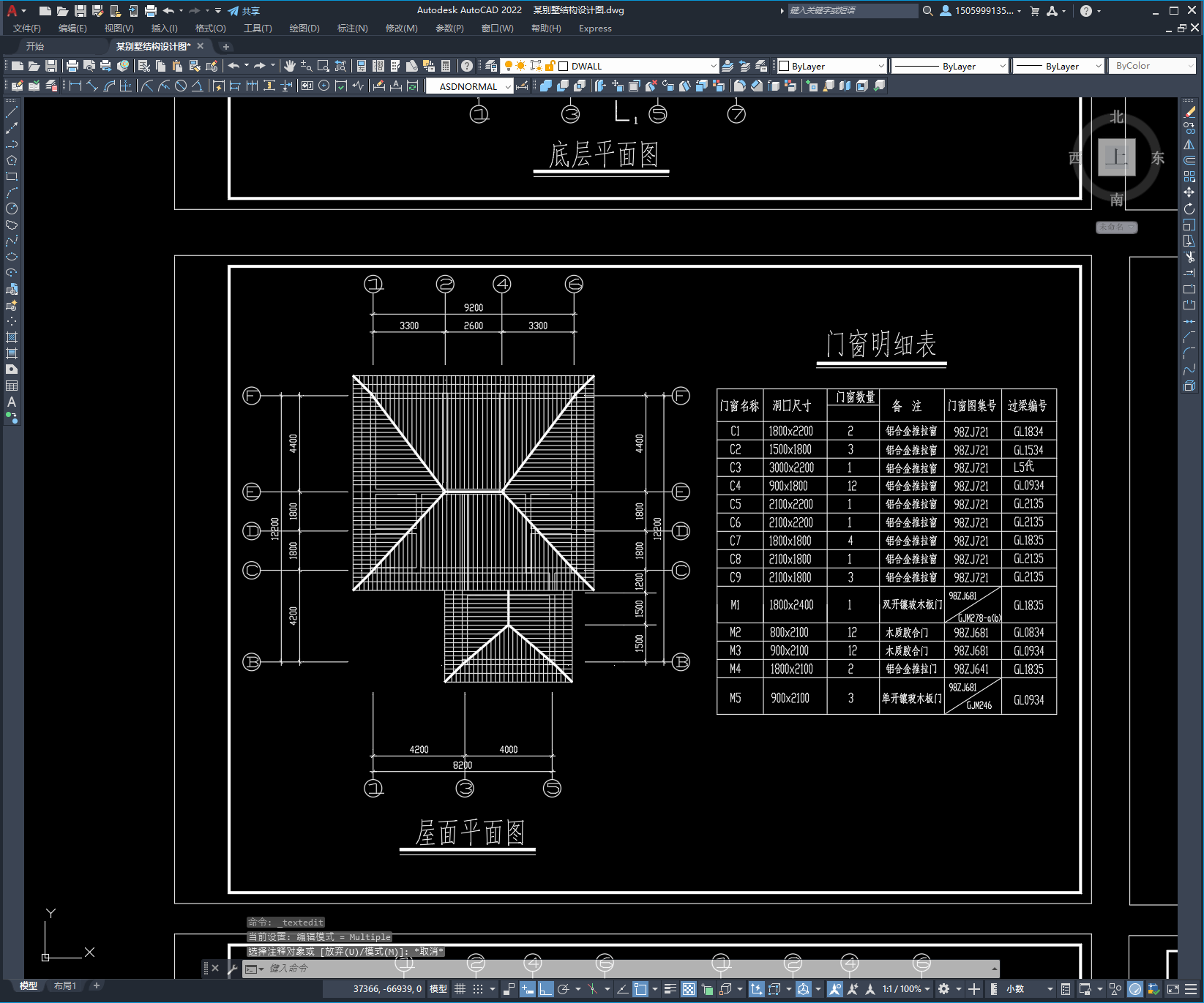Click the Table tool in draw toolbar
Viewport: 1204px width, 1003px height.
point(12,386)
